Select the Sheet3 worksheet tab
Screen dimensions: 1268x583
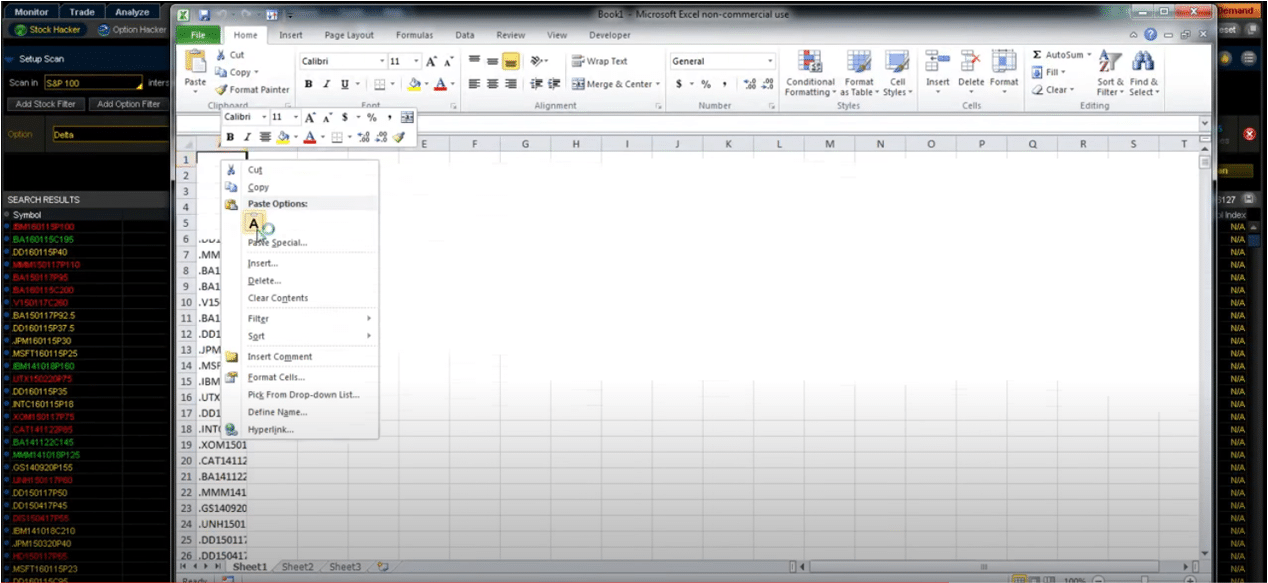point(345,567)
